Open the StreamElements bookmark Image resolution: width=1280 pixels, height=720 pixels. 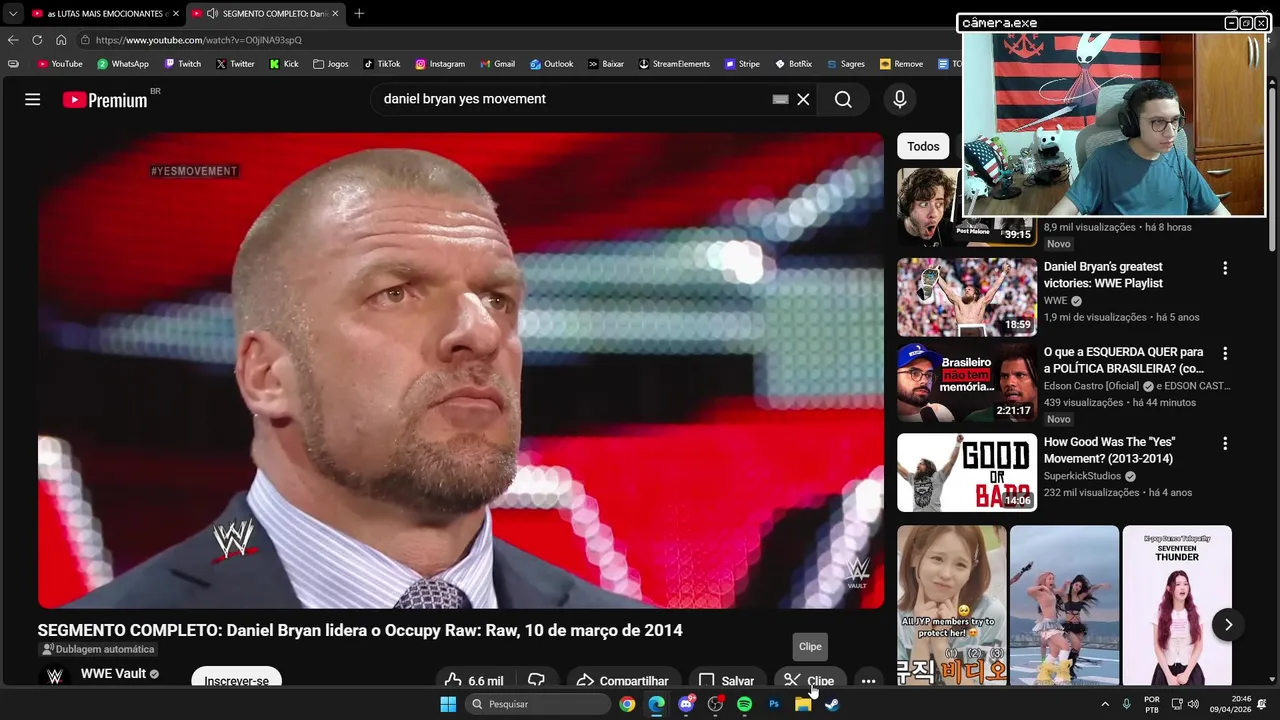tap(674, 64)
